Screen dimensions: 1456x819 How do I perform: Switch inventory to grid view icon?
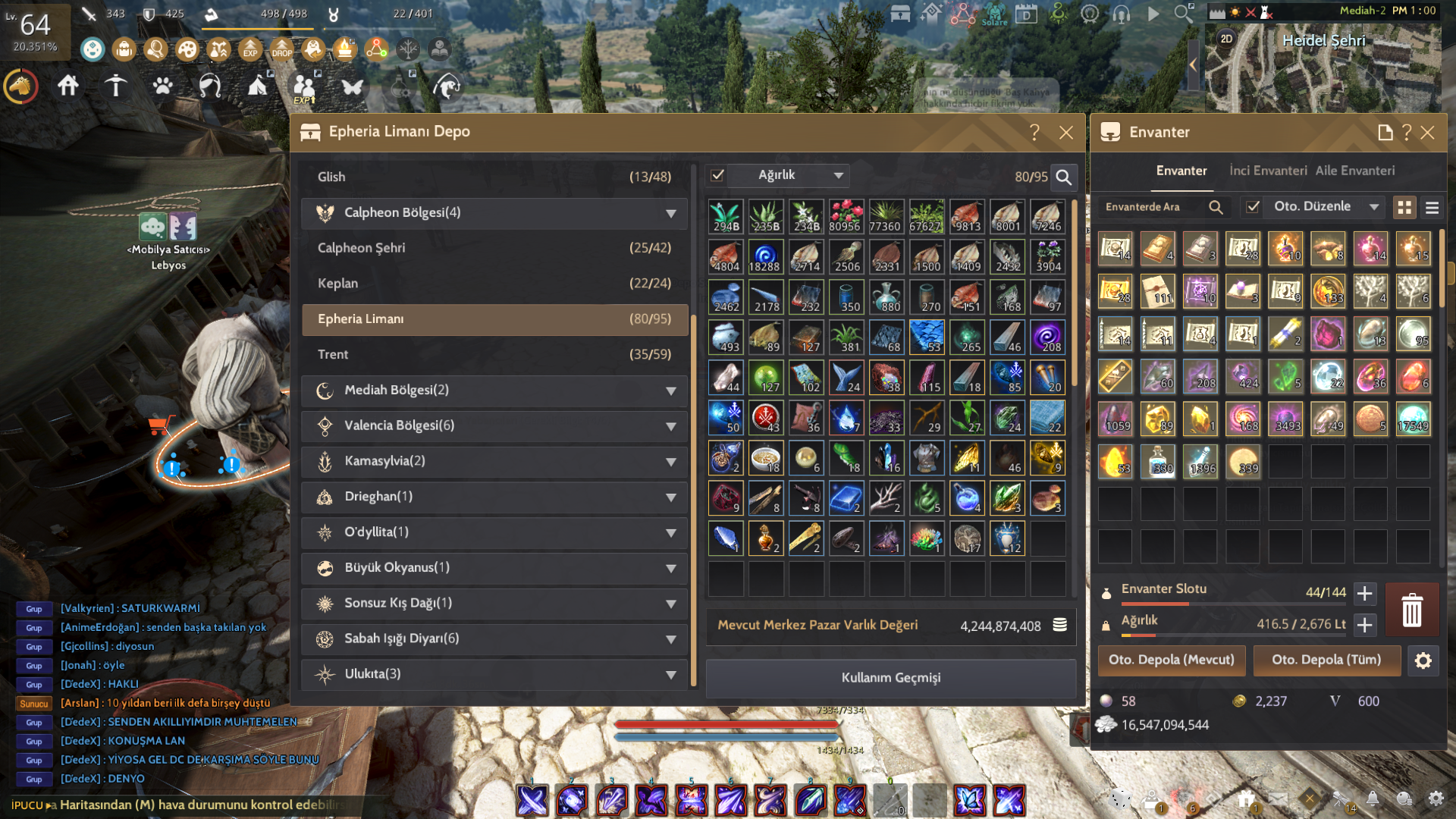click(x=1404, y=207)
